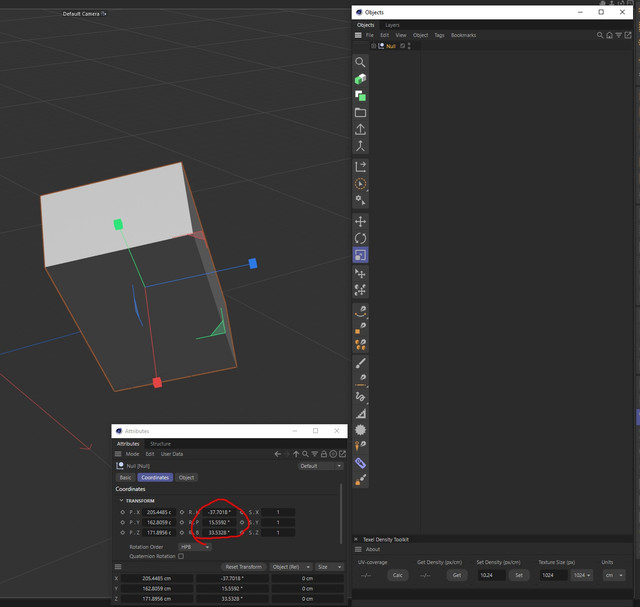Click the cursor with plus placement tool icon
Image resolution: width=640 pixels, height=607 pixels.
tap(360, 273)
